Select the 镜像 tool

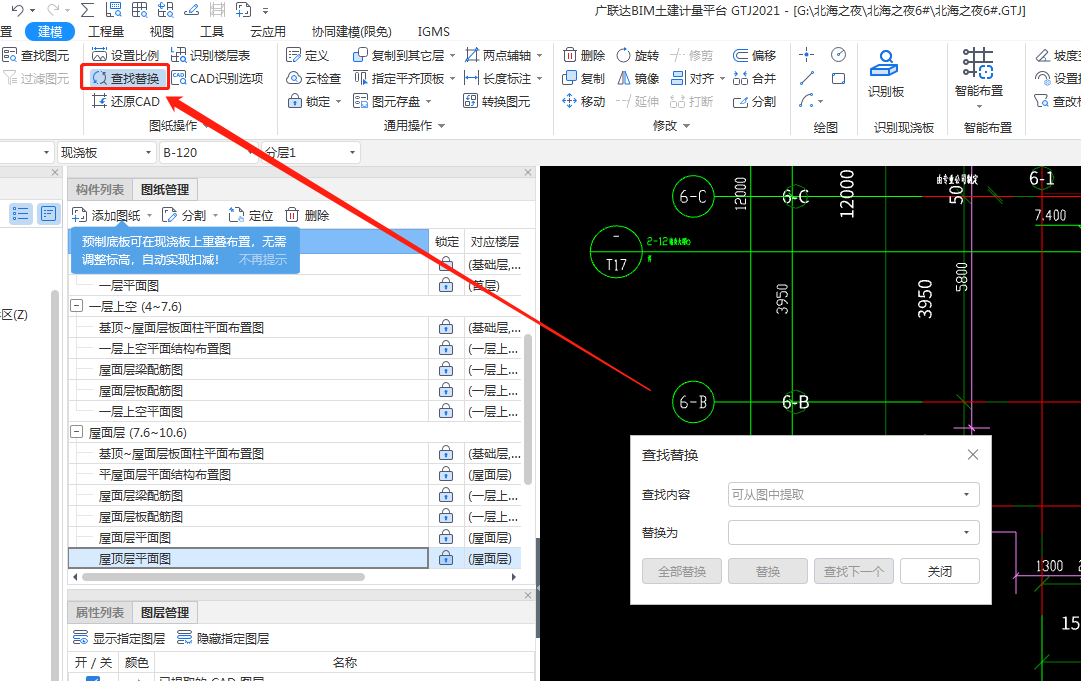(x=638, y=78)
